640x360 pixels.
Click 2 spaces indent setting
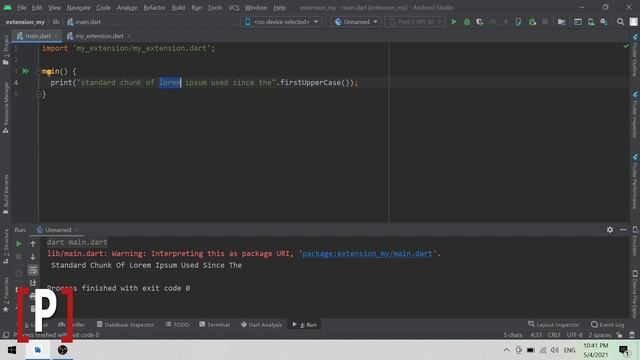[600, 335]
